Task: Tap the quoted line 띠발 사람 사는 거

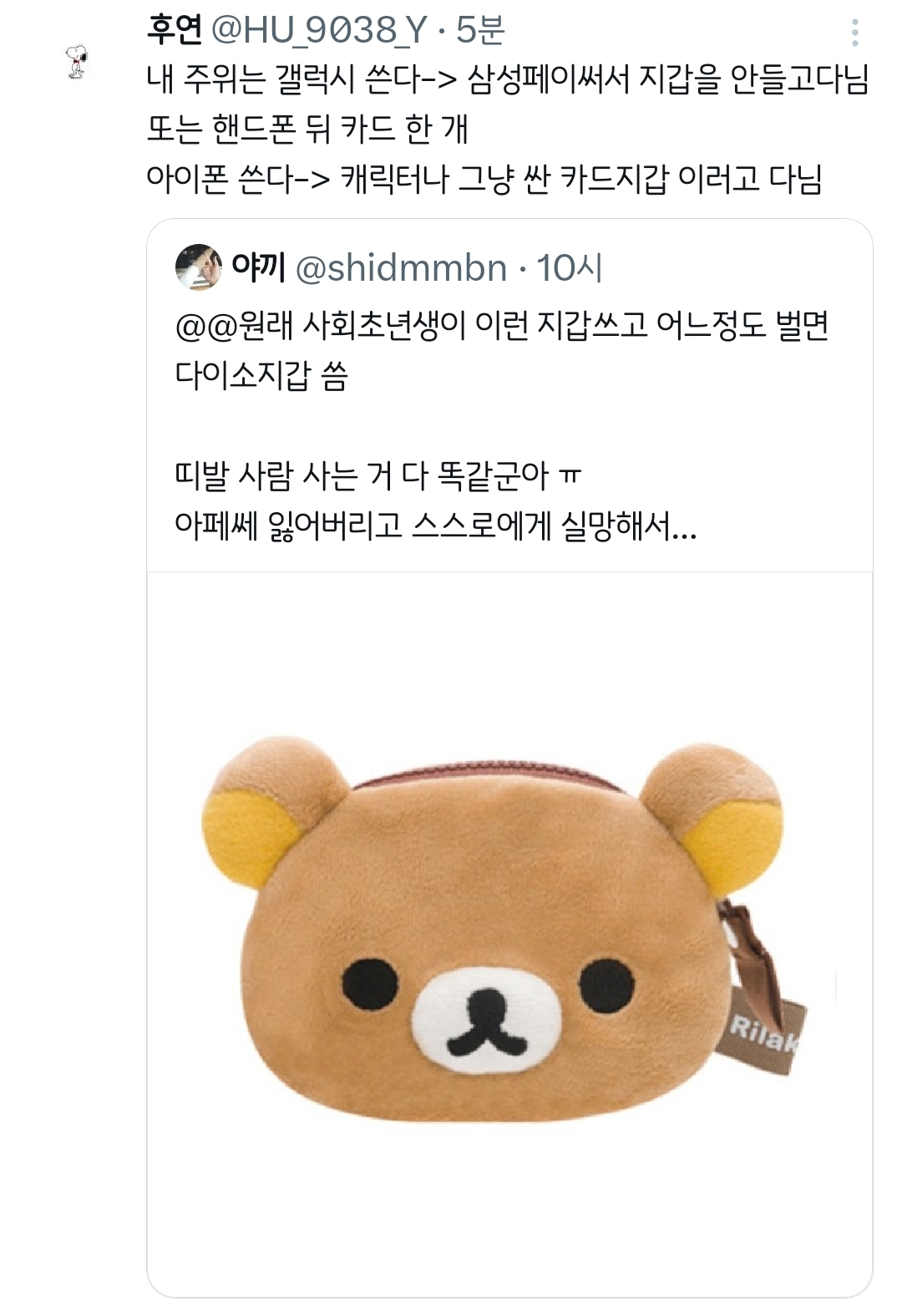Action: pos(378,476)
